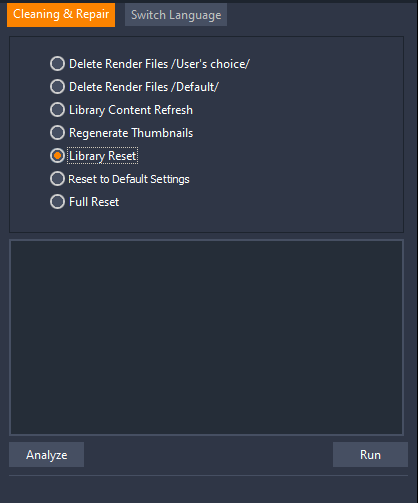418x503 pixels.
Task: Select Delete Render Files User's choice radio button
Action: point(57,64)
